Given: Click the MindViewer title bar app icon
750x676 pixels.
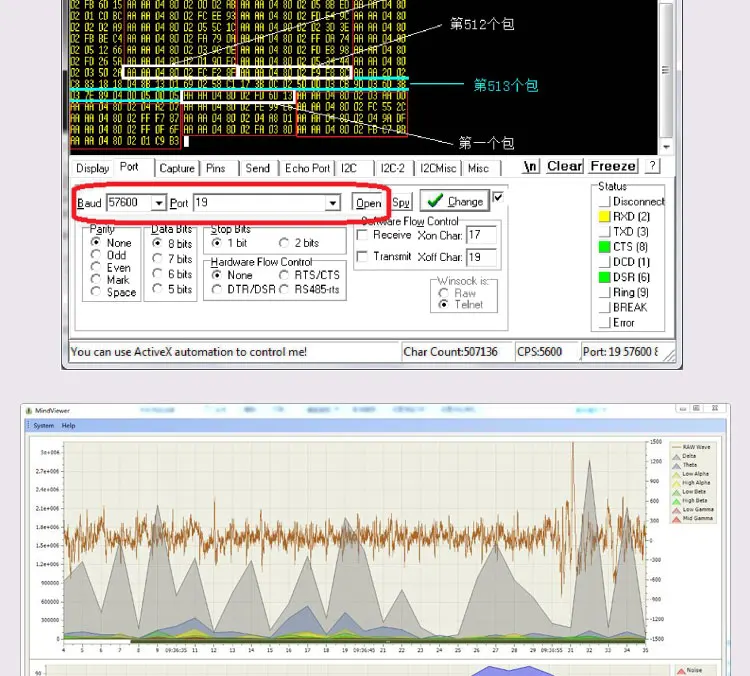Looking at the screenshot, I should 29,410.
